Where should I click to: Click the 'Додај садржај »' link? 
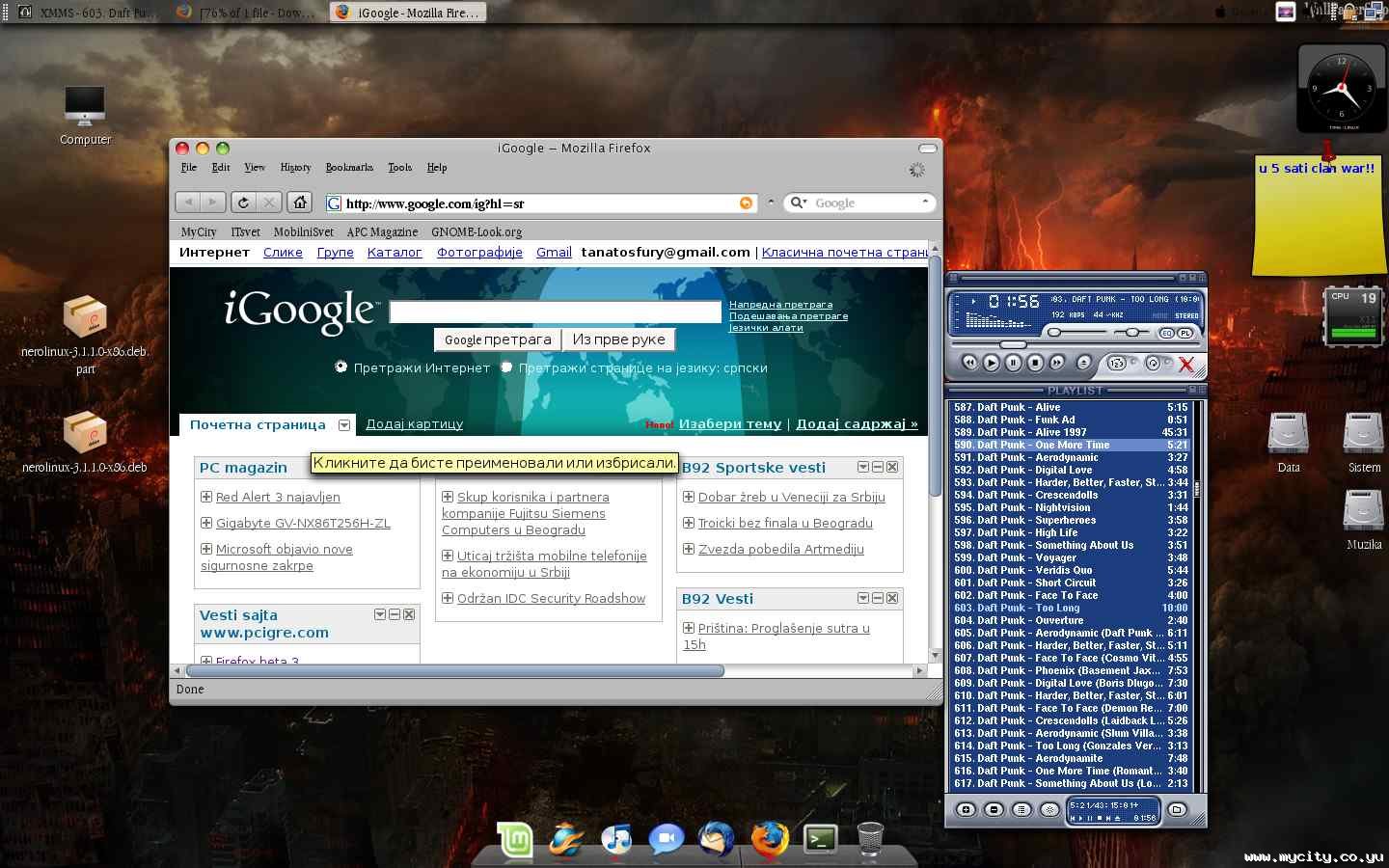tap(857, 423)
